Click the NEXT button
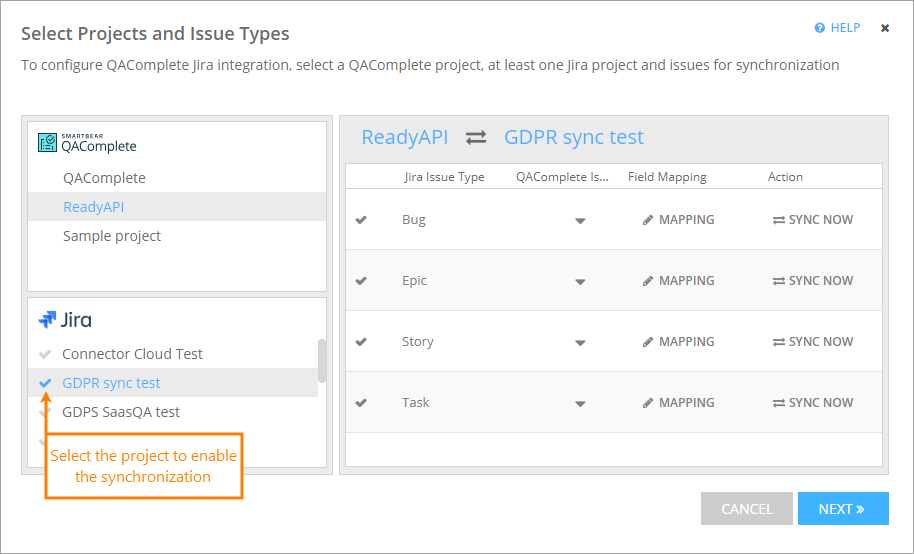Image resolution: width=914 pixels, height=554 pixels. click(842, 509)
